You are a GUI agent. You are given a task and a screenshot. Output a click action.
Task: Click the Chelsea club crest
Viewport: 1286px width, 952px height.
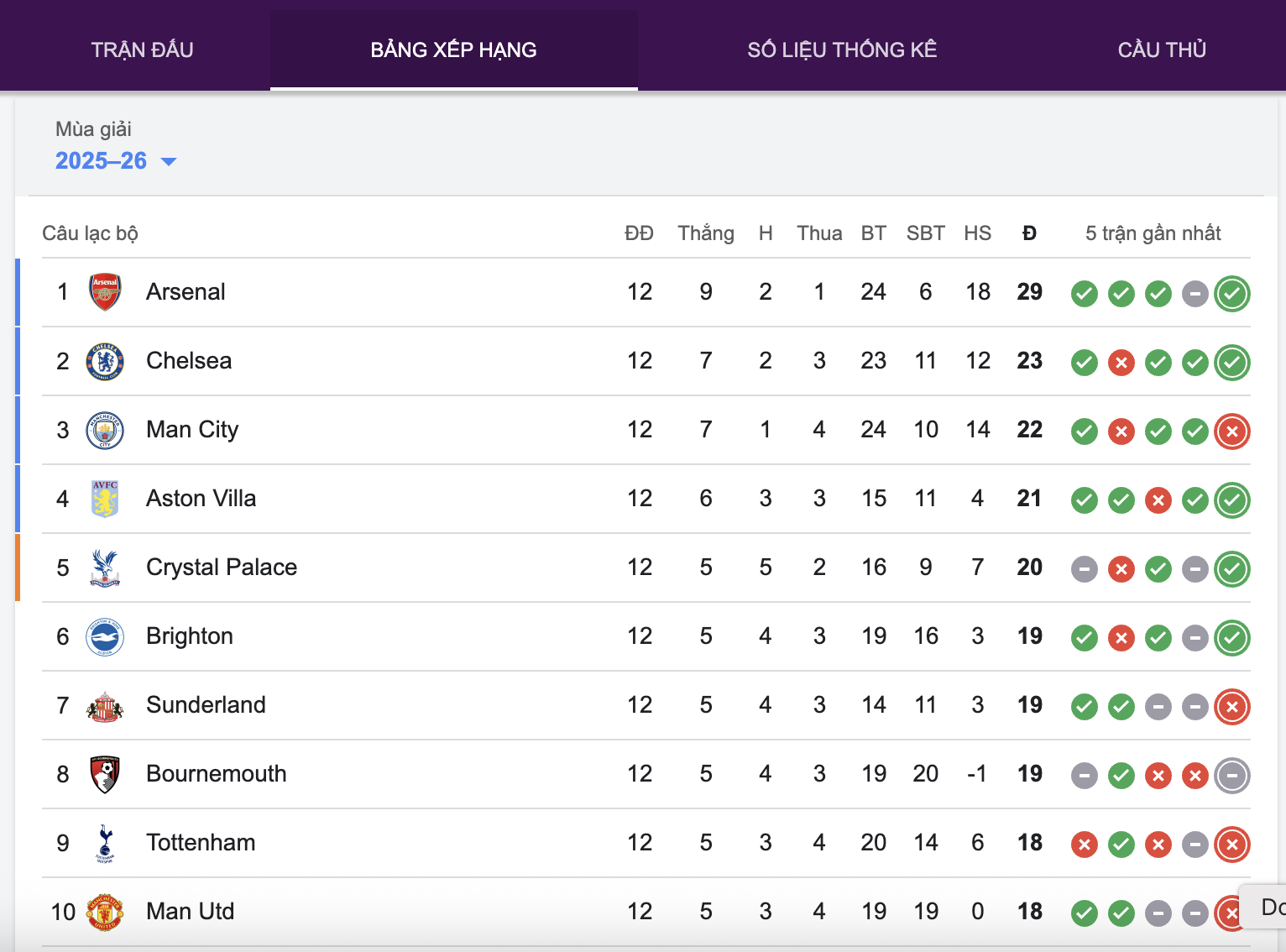(105, 361)
